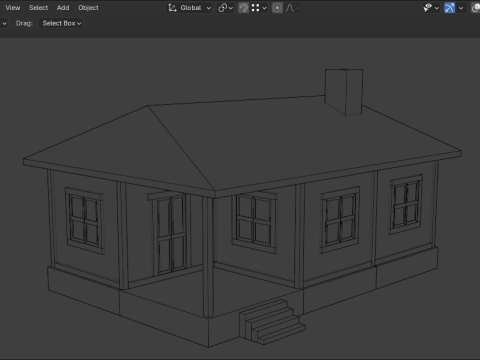Open the transform pivot point dropdown
Image resolution: width=480 pixels, height=360 pixels.
click(x=226, y=8)
